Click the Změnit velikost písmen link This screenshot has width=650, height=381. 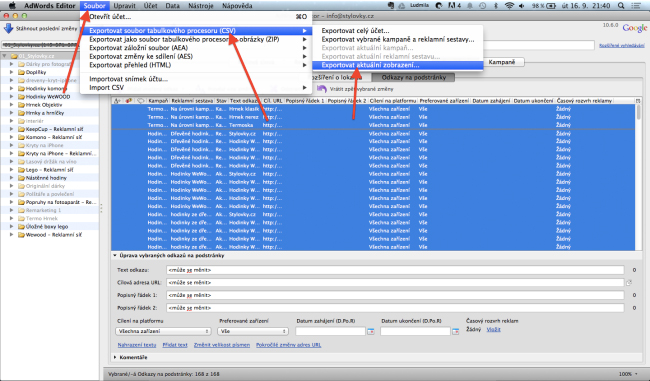tap(222, 345)
